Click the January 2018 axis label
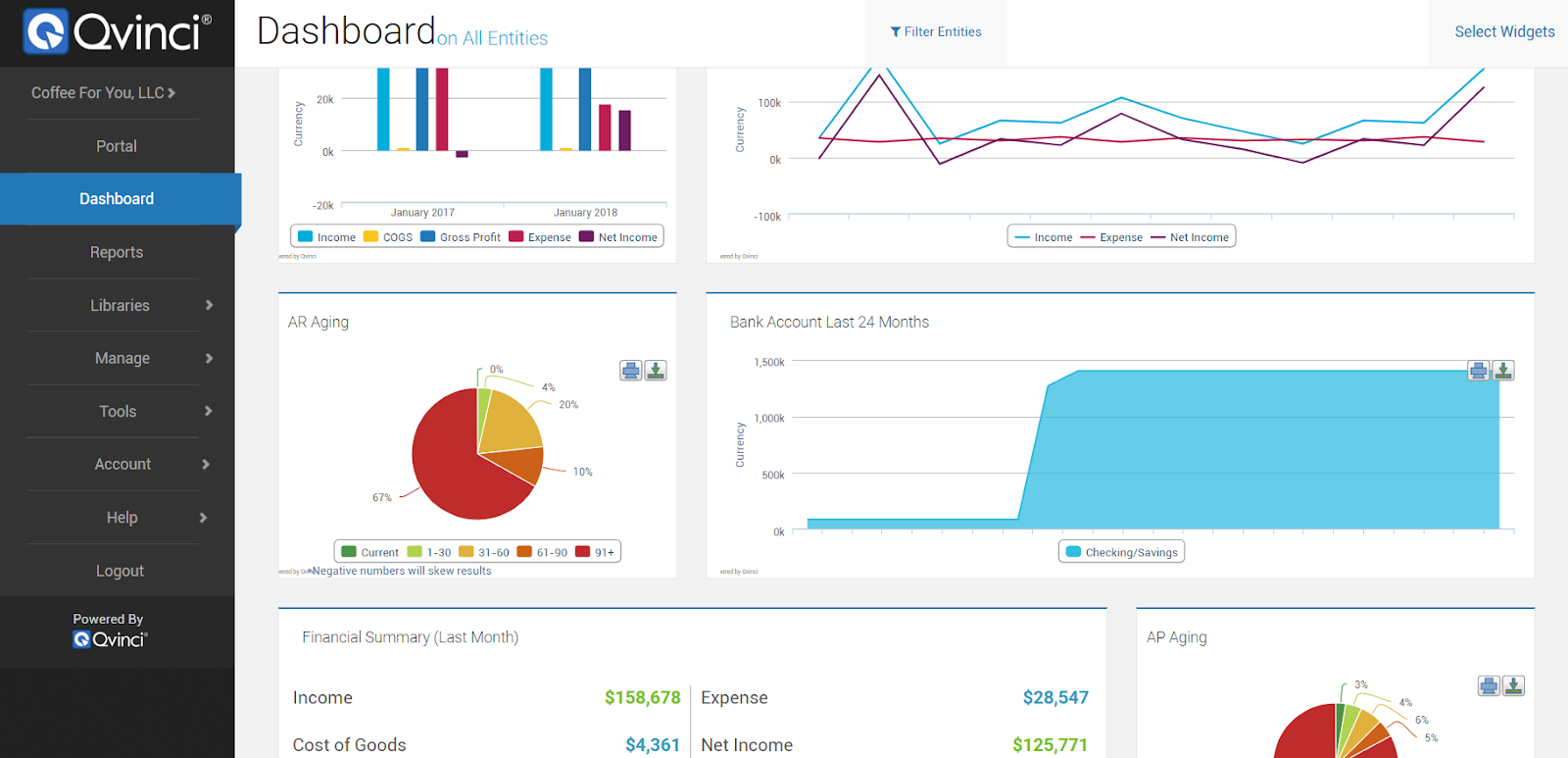The height and width of the screenshot is (758, 1568). click(x=585, y=212)
